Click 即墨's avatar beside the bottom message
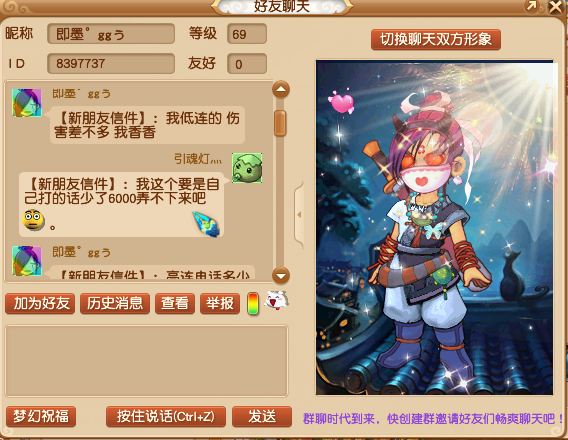 (x=27, y=261)
